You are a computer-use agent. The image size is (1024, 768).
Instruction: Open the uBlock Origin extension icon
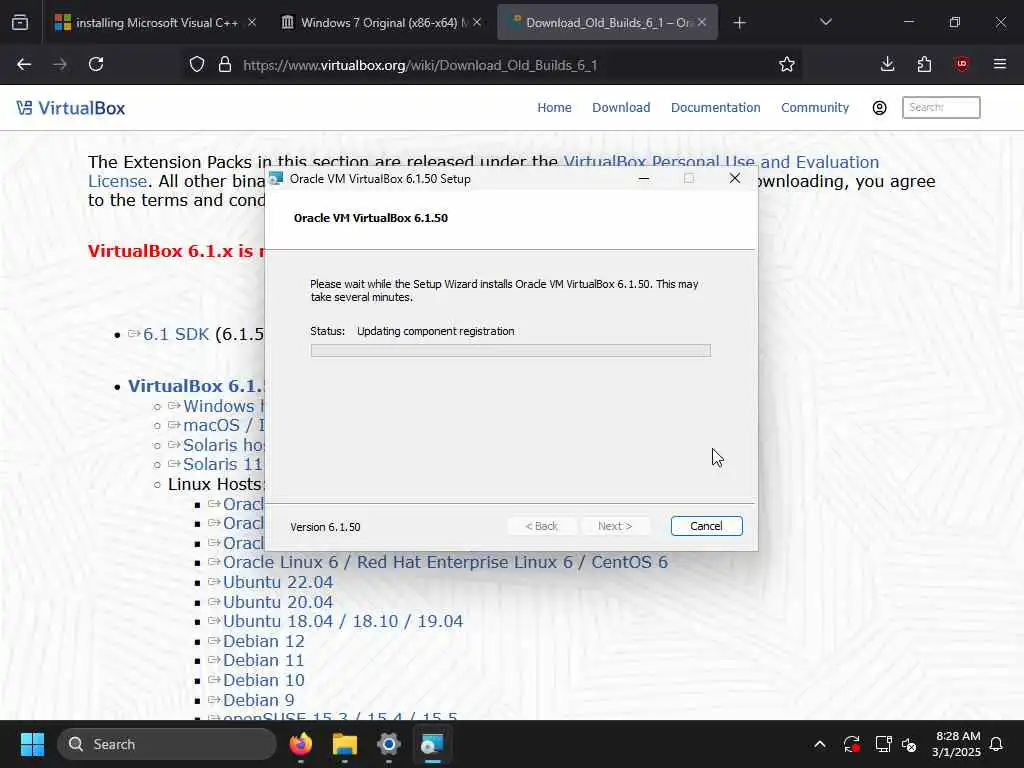coord(961,64)
